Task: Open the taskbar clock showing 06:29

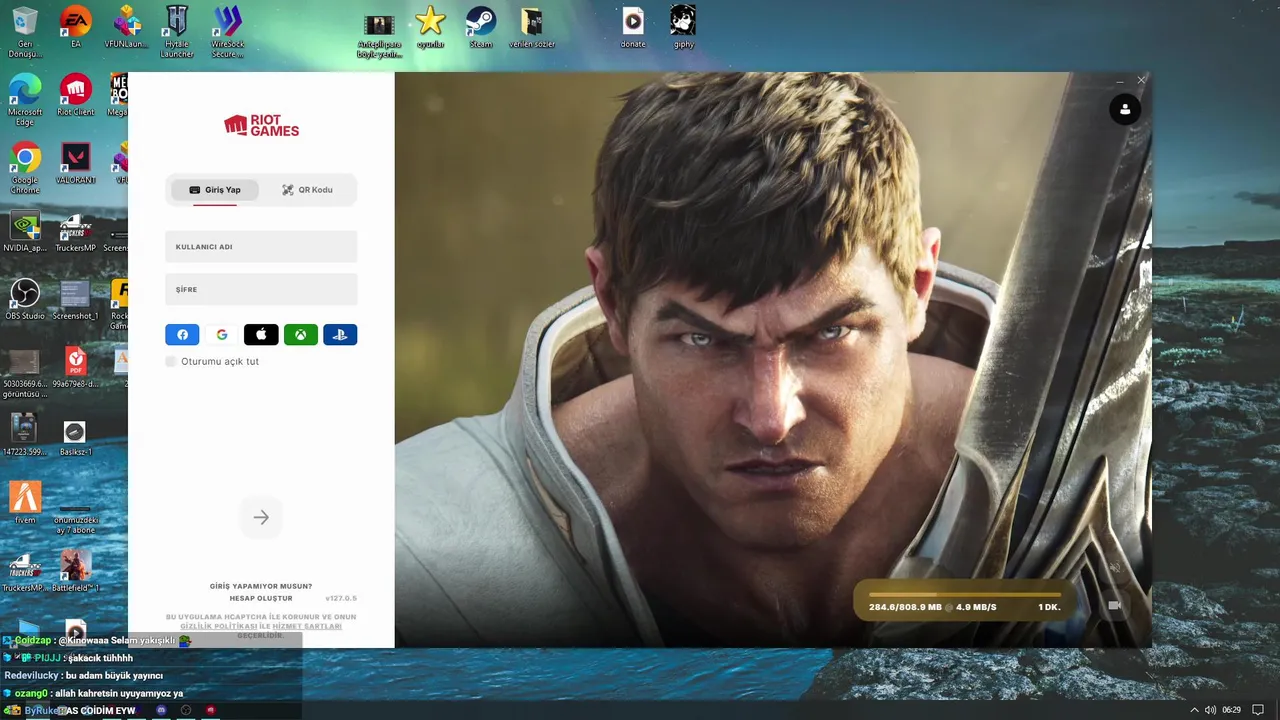Action: 1231,710
